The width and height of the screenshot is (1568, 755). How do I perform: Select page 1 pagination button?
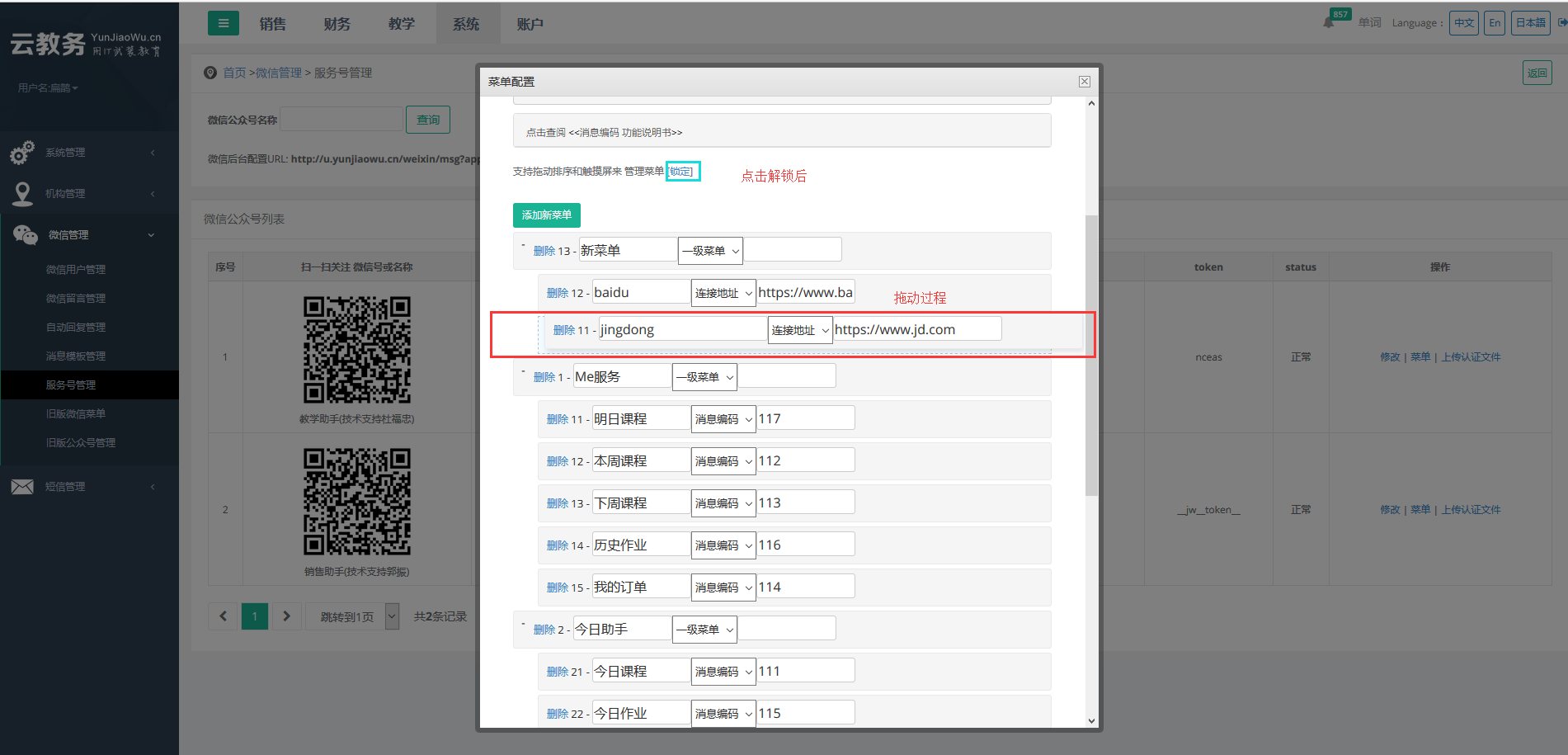[x=255, y=616]
